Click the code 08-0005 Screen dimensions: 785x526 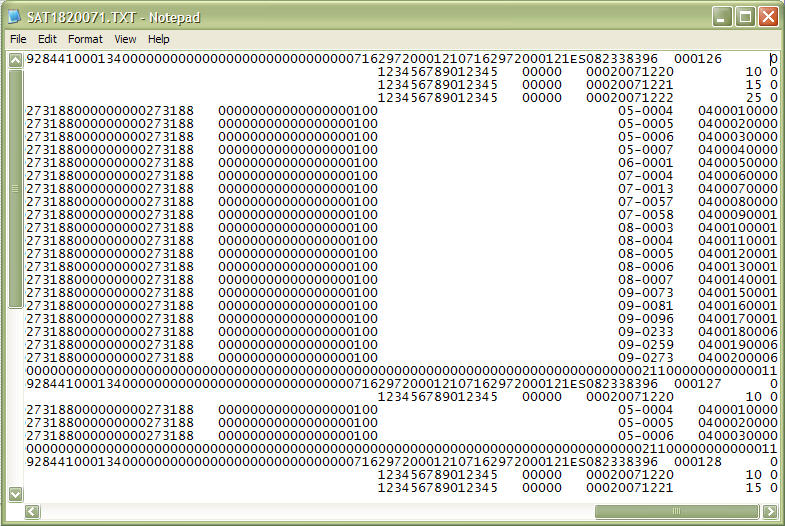(646, 254)
